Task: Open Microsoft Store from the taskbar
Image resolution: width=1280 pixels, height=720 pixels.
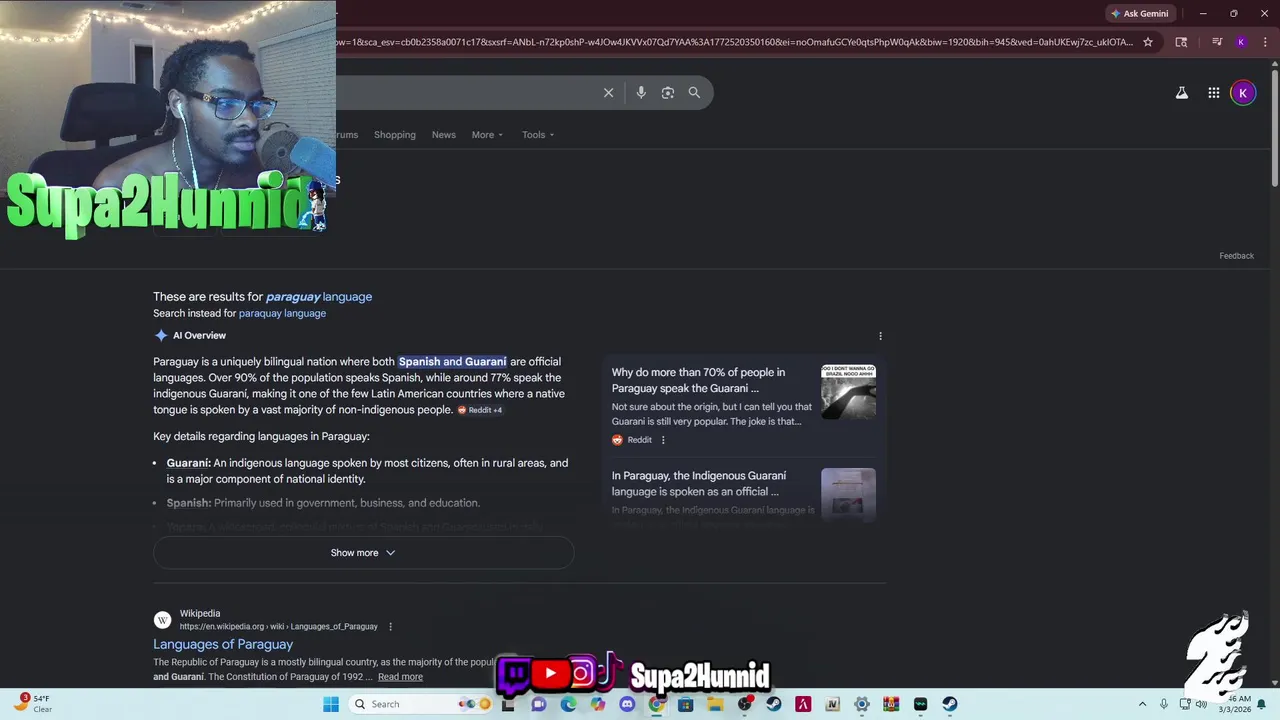Action: (685, 704)
